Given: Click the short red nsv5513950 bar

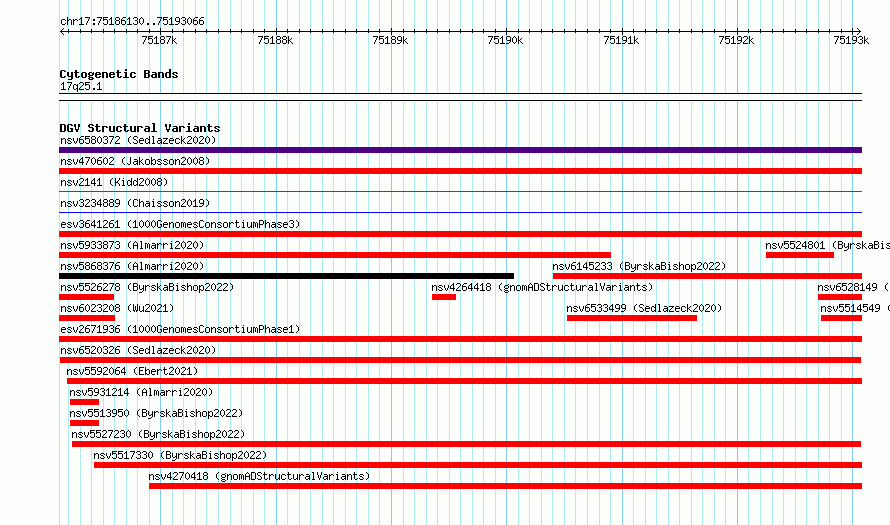Looking at the screenshot, I should pos(85,423).
